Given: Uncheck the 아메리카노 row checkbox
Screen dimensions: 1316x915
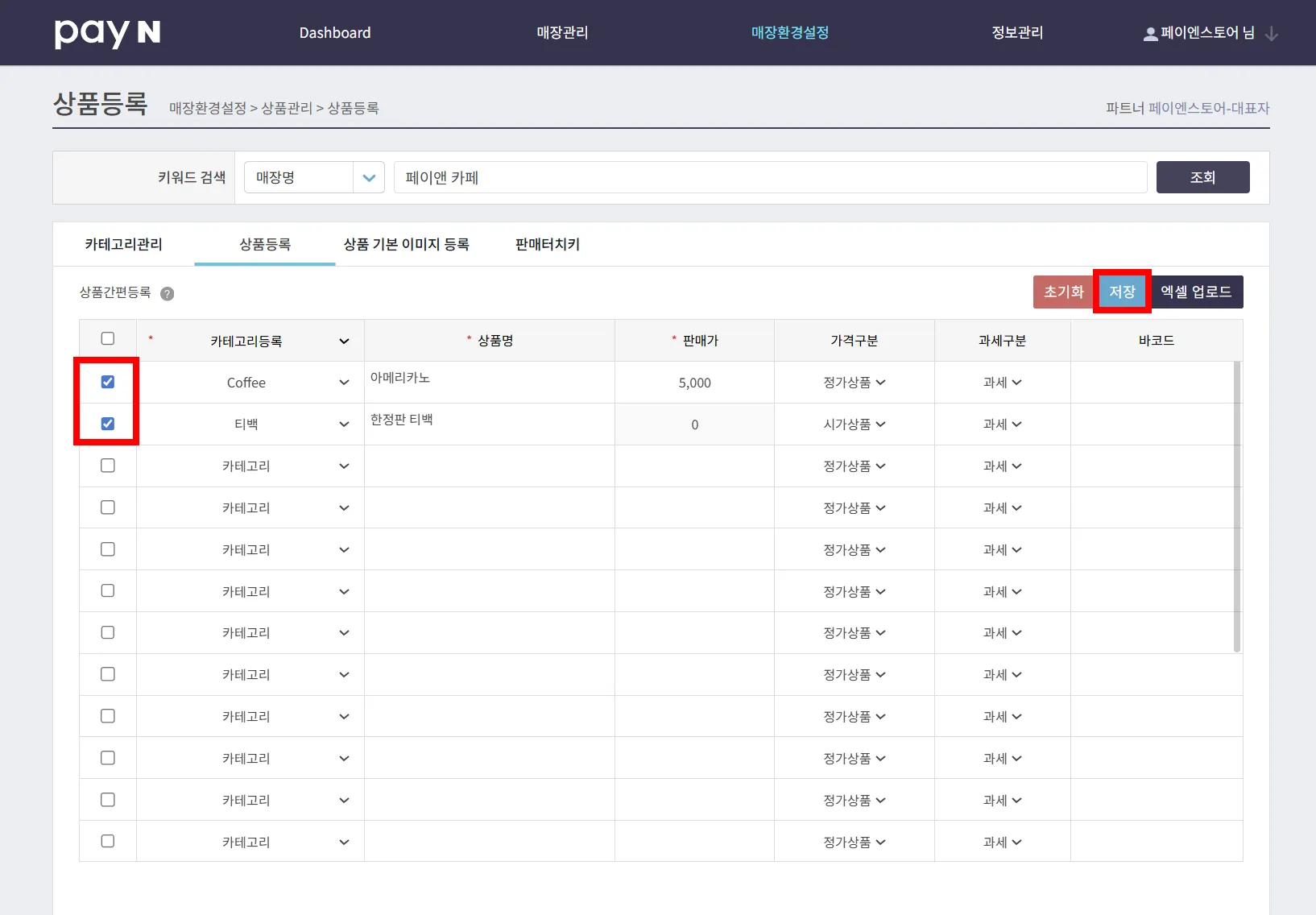Looking at the screenshot, I should [108, 382].
